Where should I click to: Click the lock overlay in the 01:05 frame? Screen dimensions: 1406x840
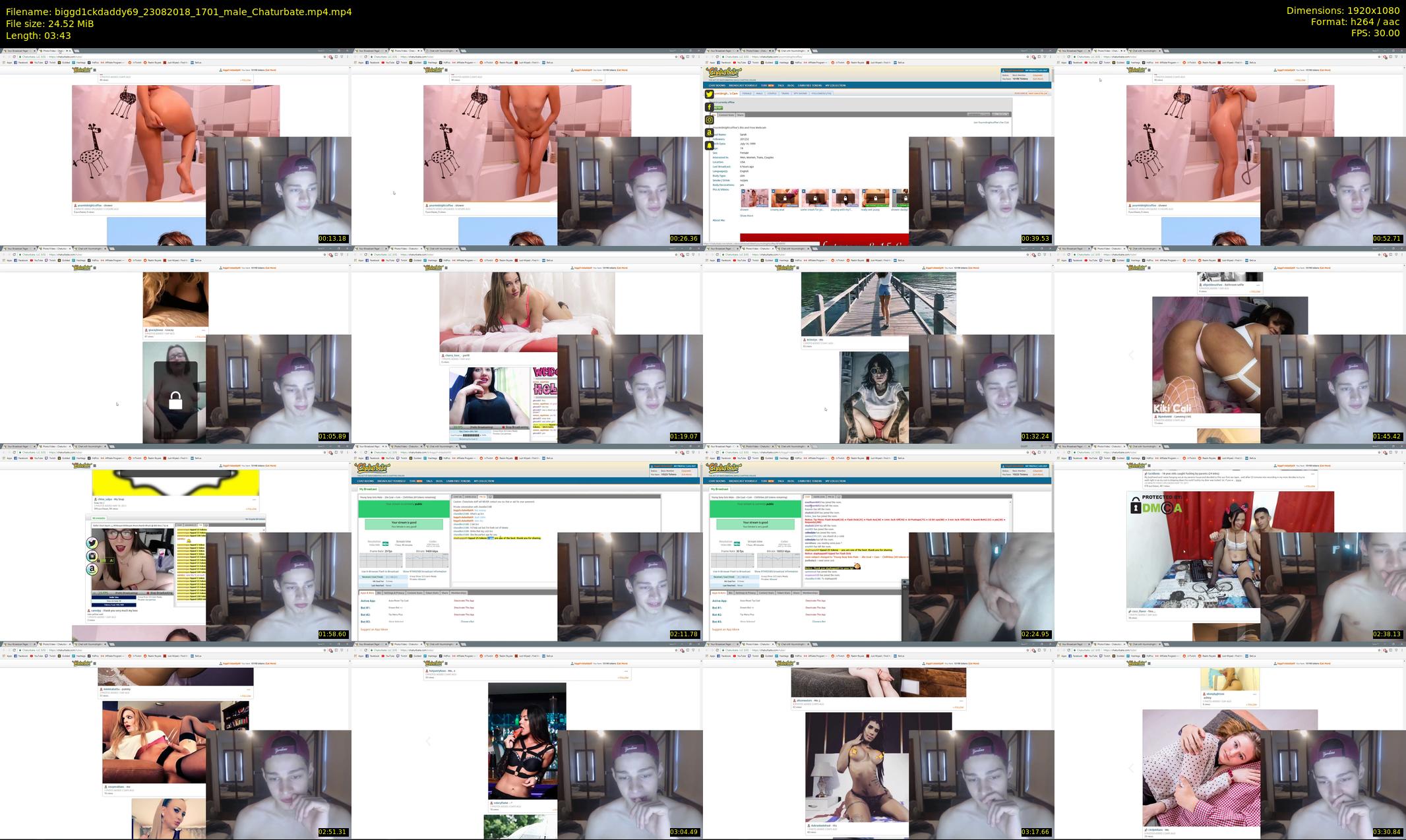coord(175,401)
